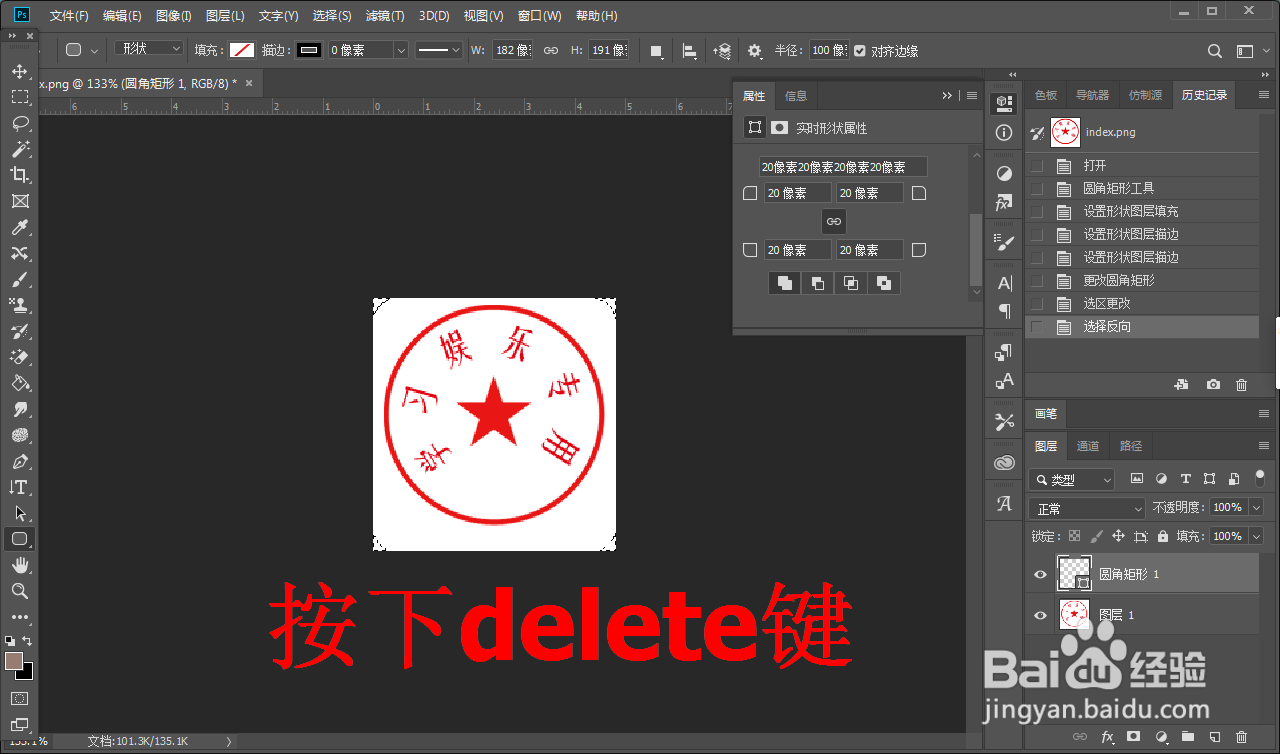Select the Rectangular Marquee tool
Screen dimensions: 1280x754
click(19, 97)
